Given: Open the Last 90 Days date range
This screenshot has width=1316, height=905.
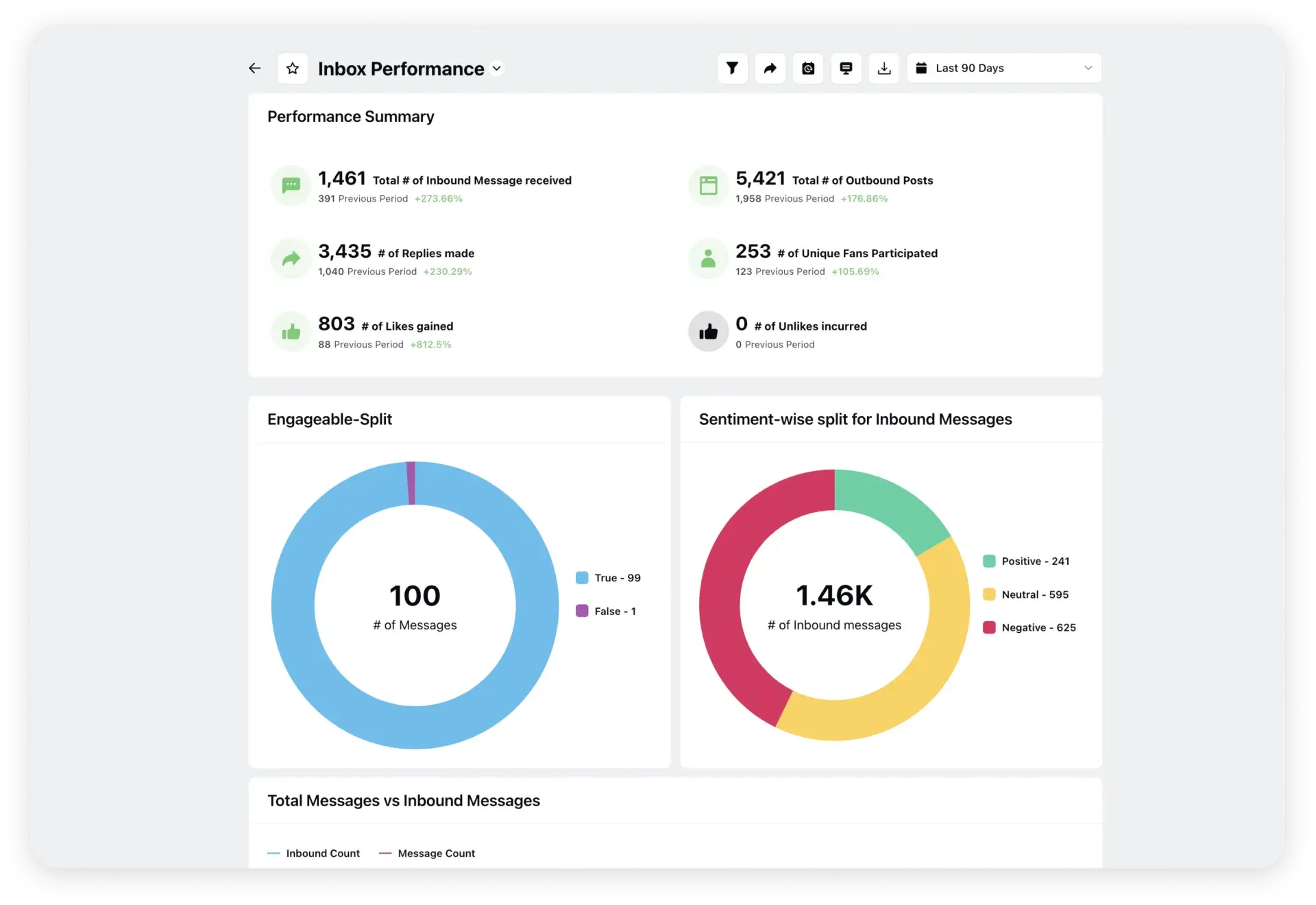Looking at the screenshot, I should (x=969, y=68).
